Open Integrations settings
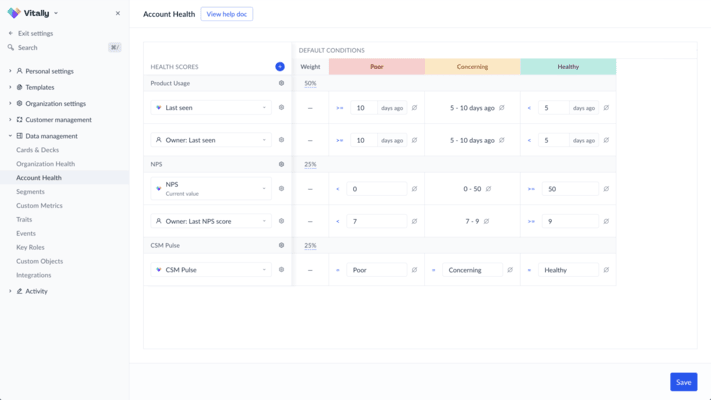This screenshot has width=711, height=400. (x=34, y=275)
